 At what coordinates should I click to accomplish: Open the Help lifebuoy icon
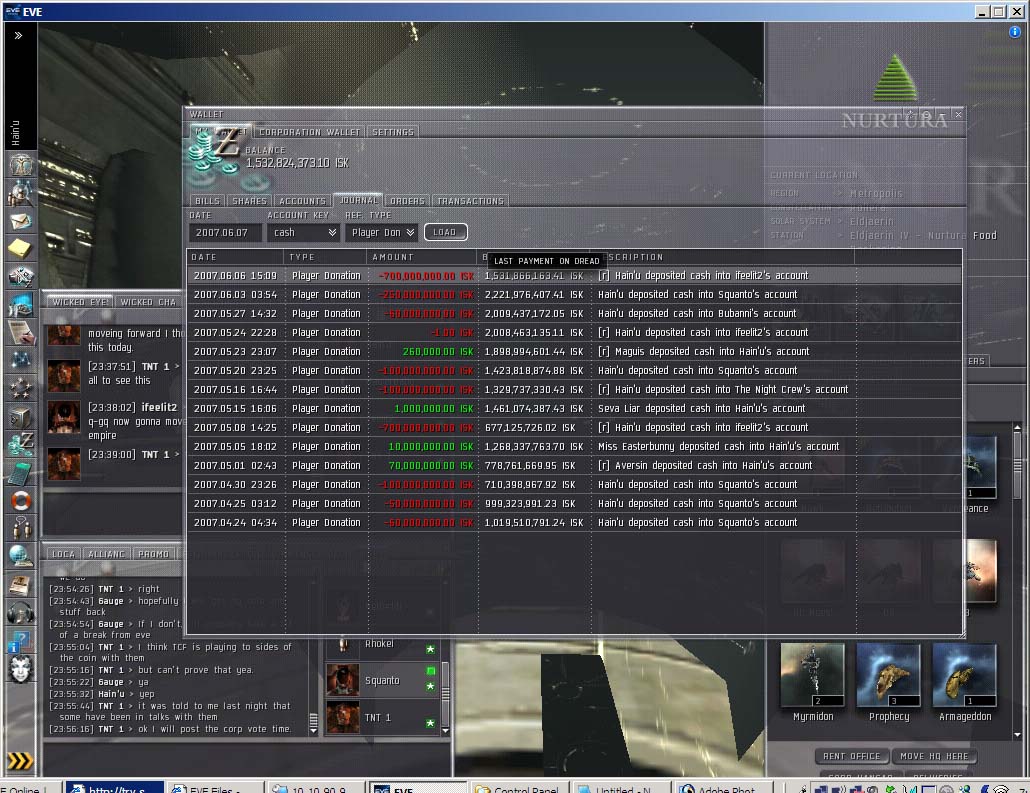21,501
